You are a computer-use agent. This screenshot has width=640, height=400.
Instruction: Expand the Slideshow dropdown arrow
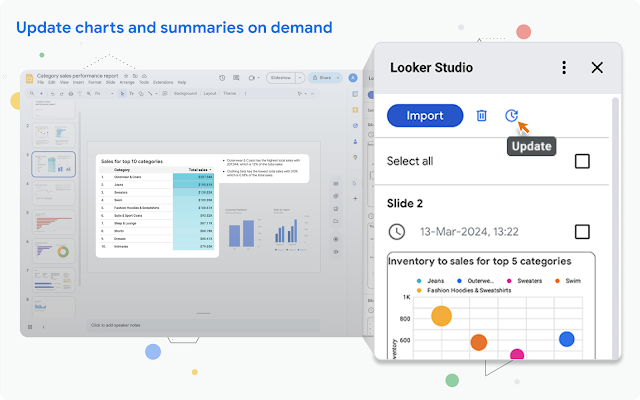click(x=300, y=78)
